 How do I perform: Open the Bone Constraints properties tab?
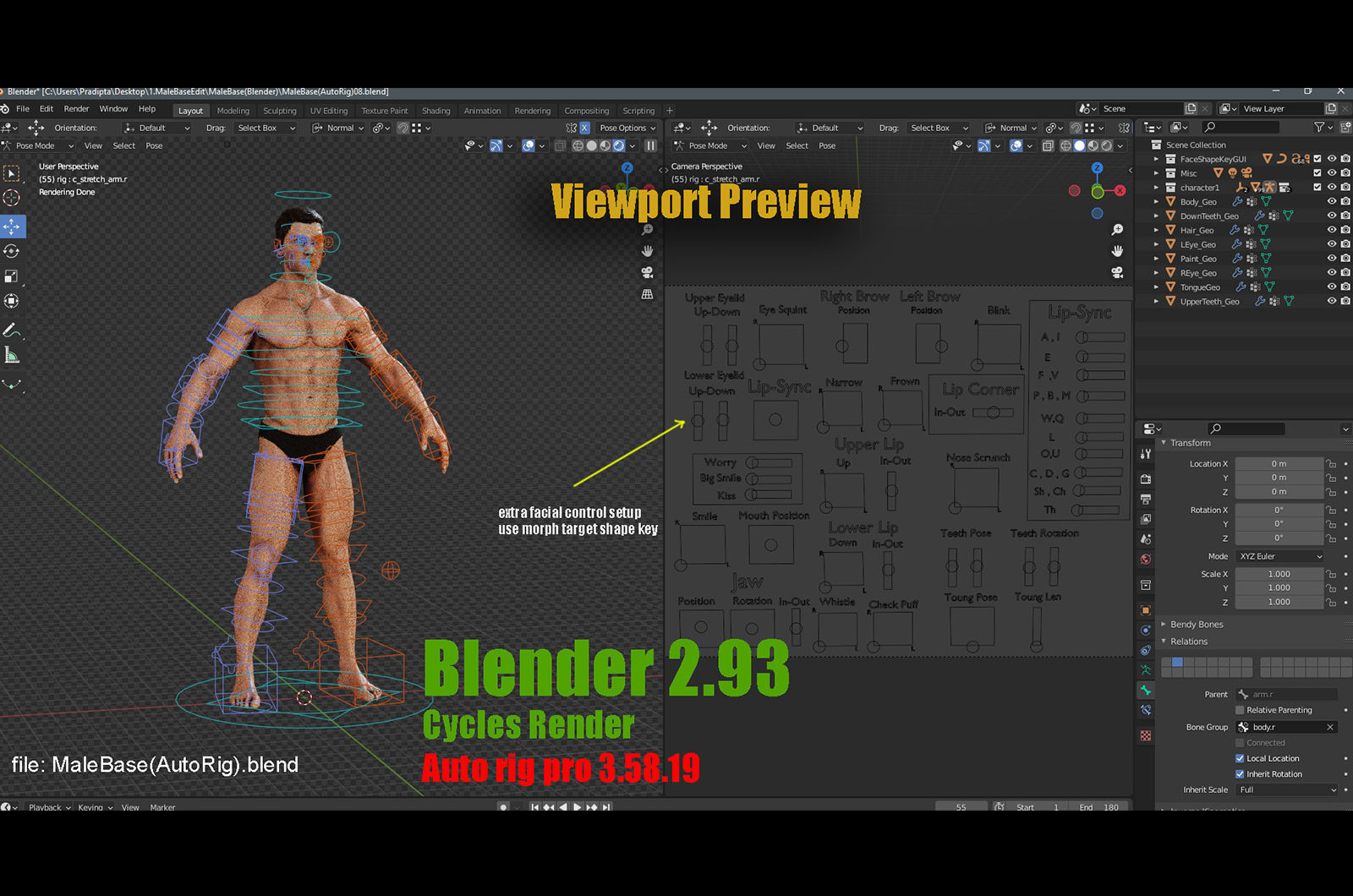coord(1146,711)
